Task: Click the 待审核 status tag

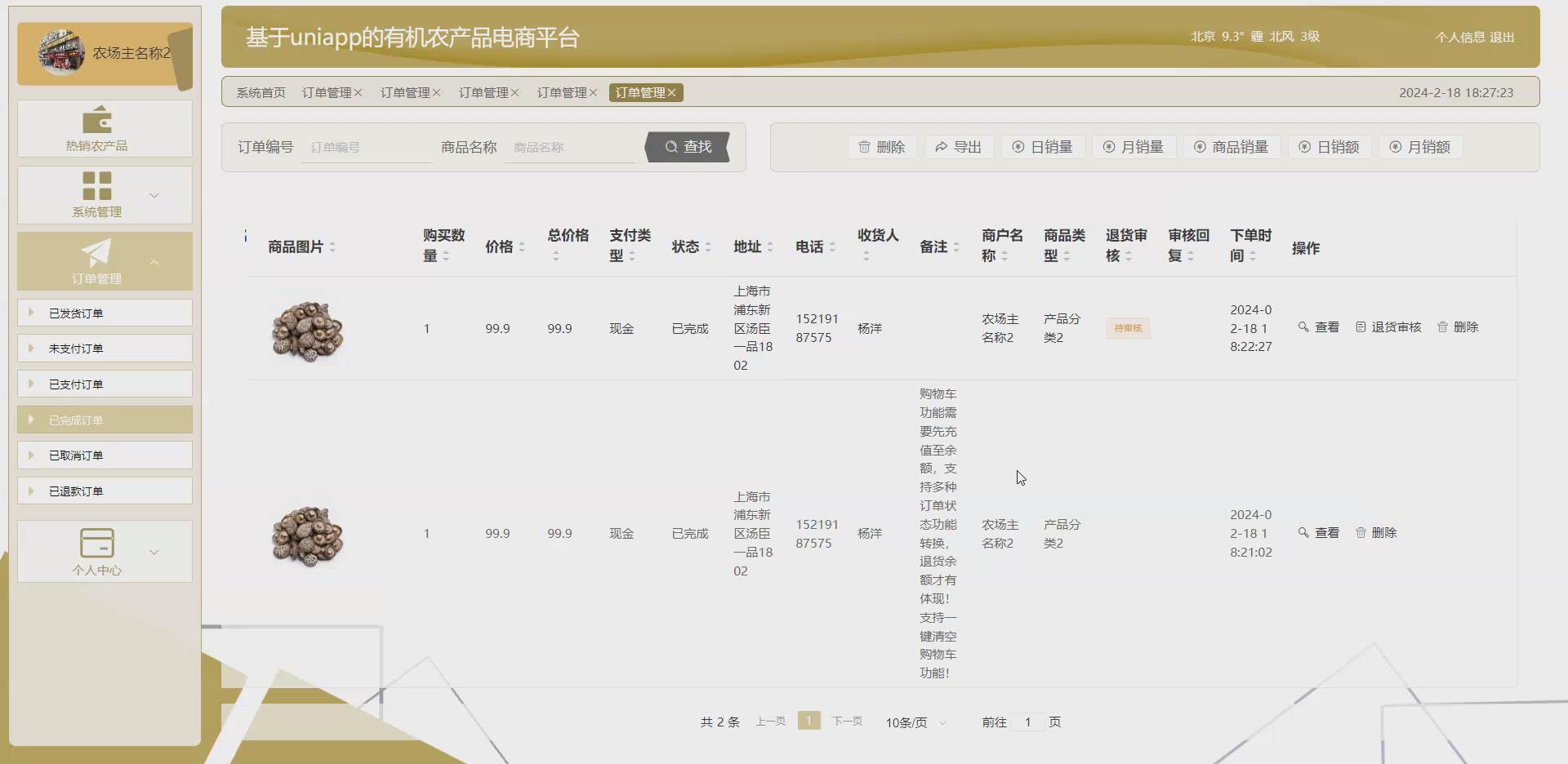Action: (x=1128, y=328)
